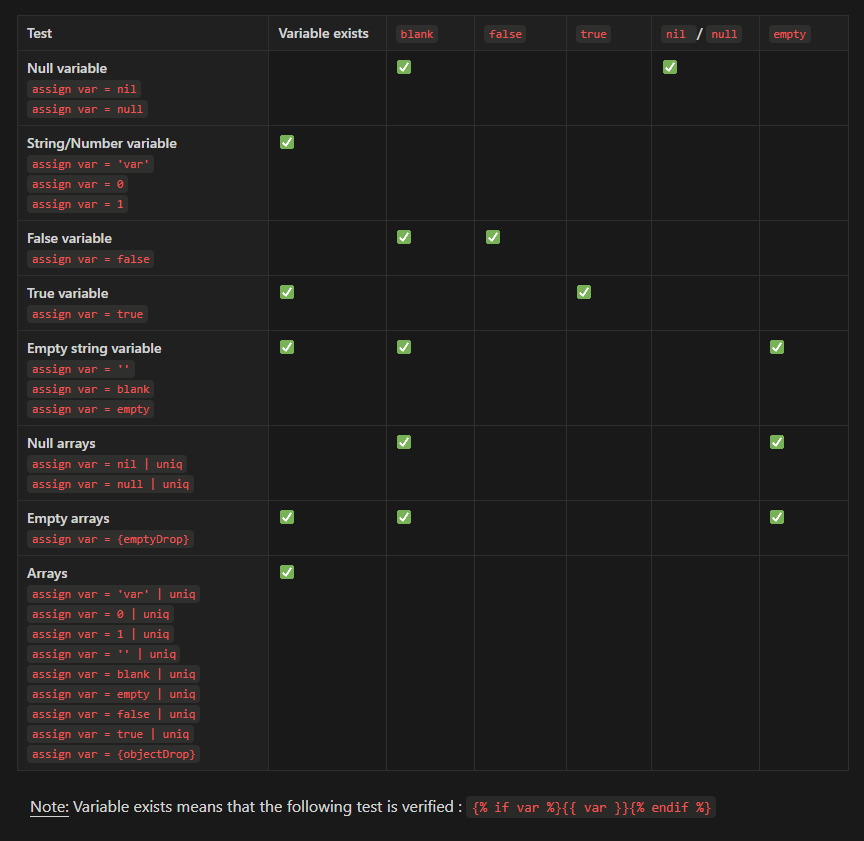The width and height of the screenshot is (864, 841).
Task: Click Empty arrays variable exists checkmark
Action: pyautogui.click(x=287, y=517)
